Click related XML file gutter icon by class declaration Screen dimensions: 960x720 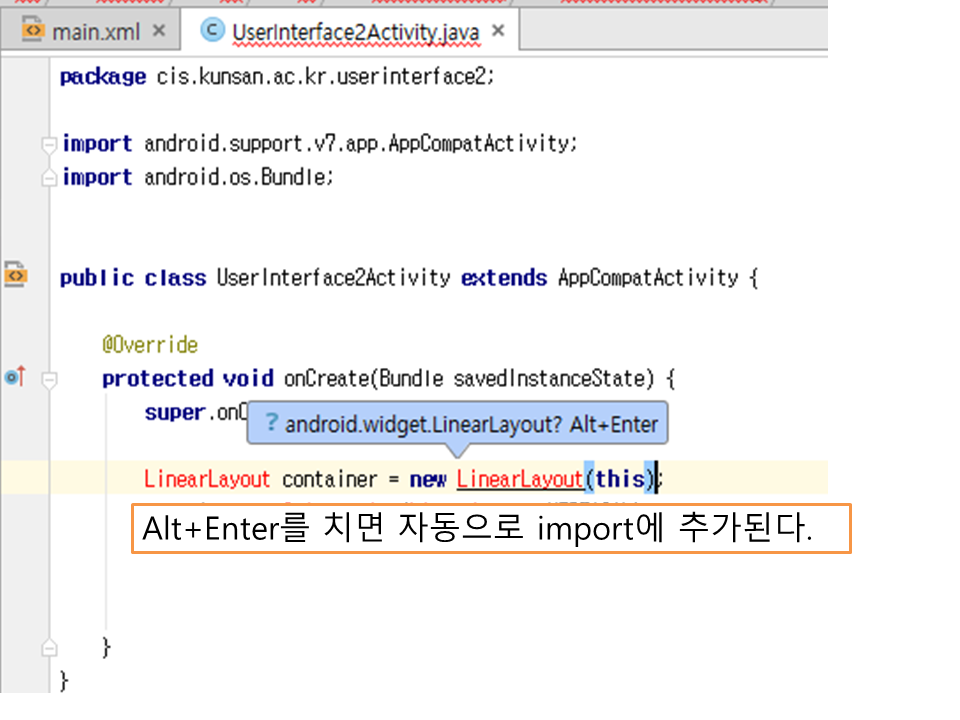point(16,273)
